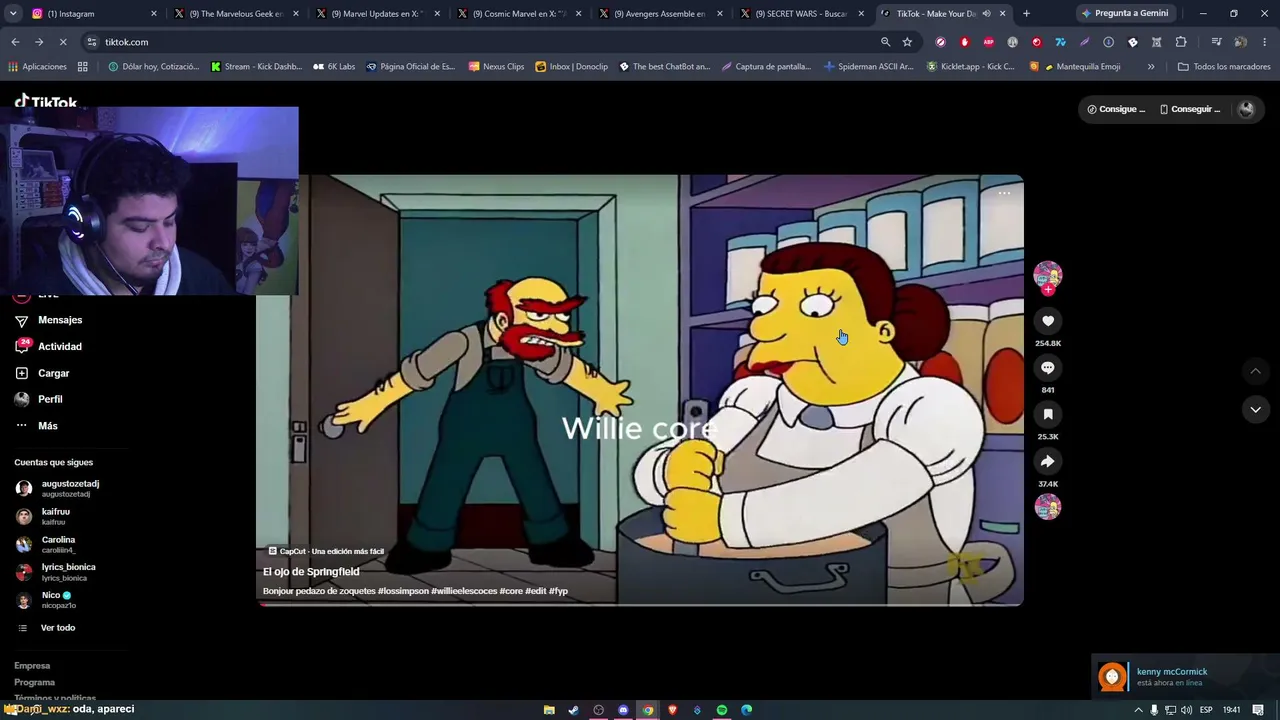Click the Consigue button with the coin icon
The height and width of the screenshot is (720, 1280).
point(1116,109)
